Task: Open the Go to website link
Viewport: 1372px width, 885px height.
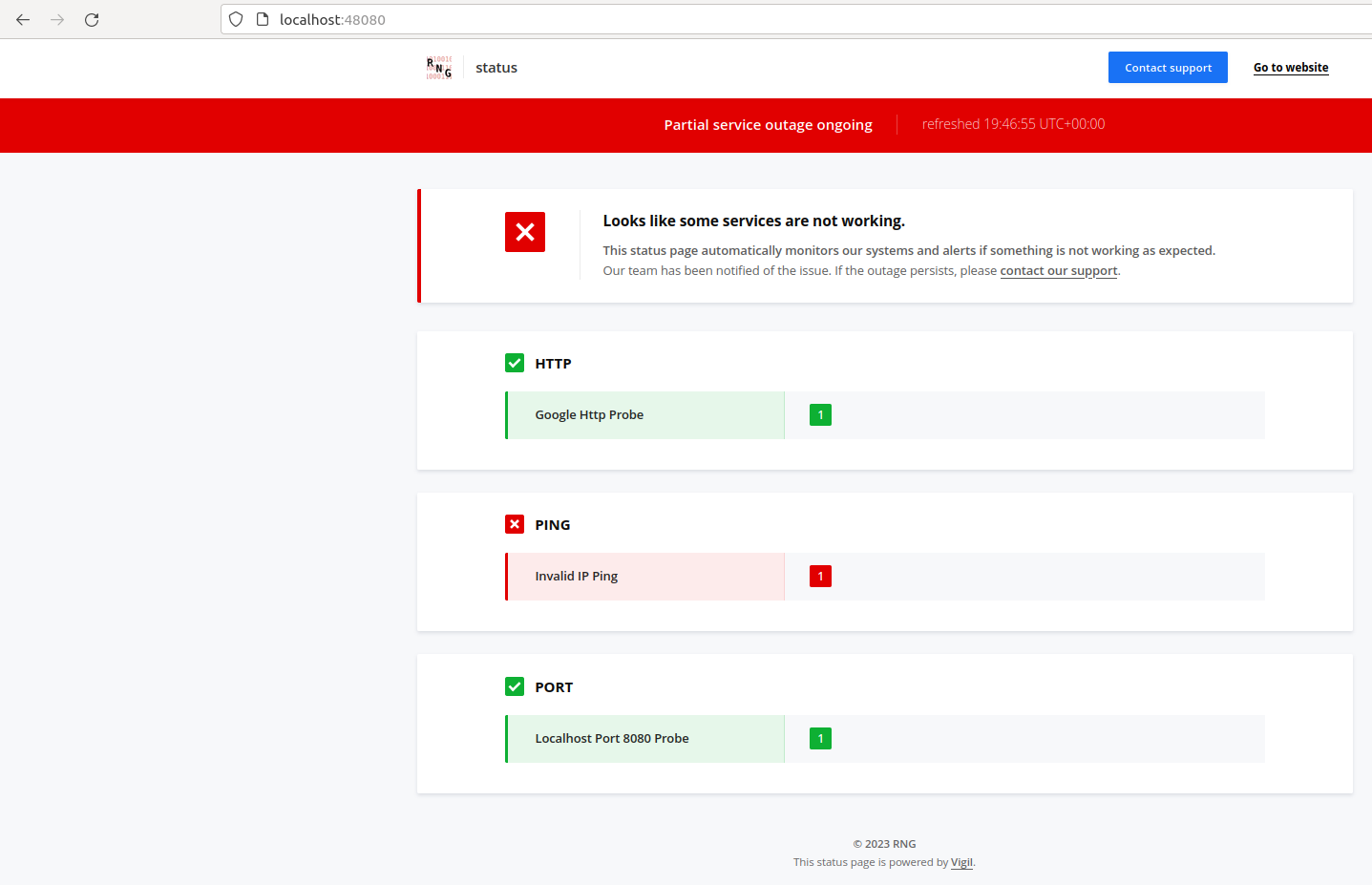Action: (1290, 68)
